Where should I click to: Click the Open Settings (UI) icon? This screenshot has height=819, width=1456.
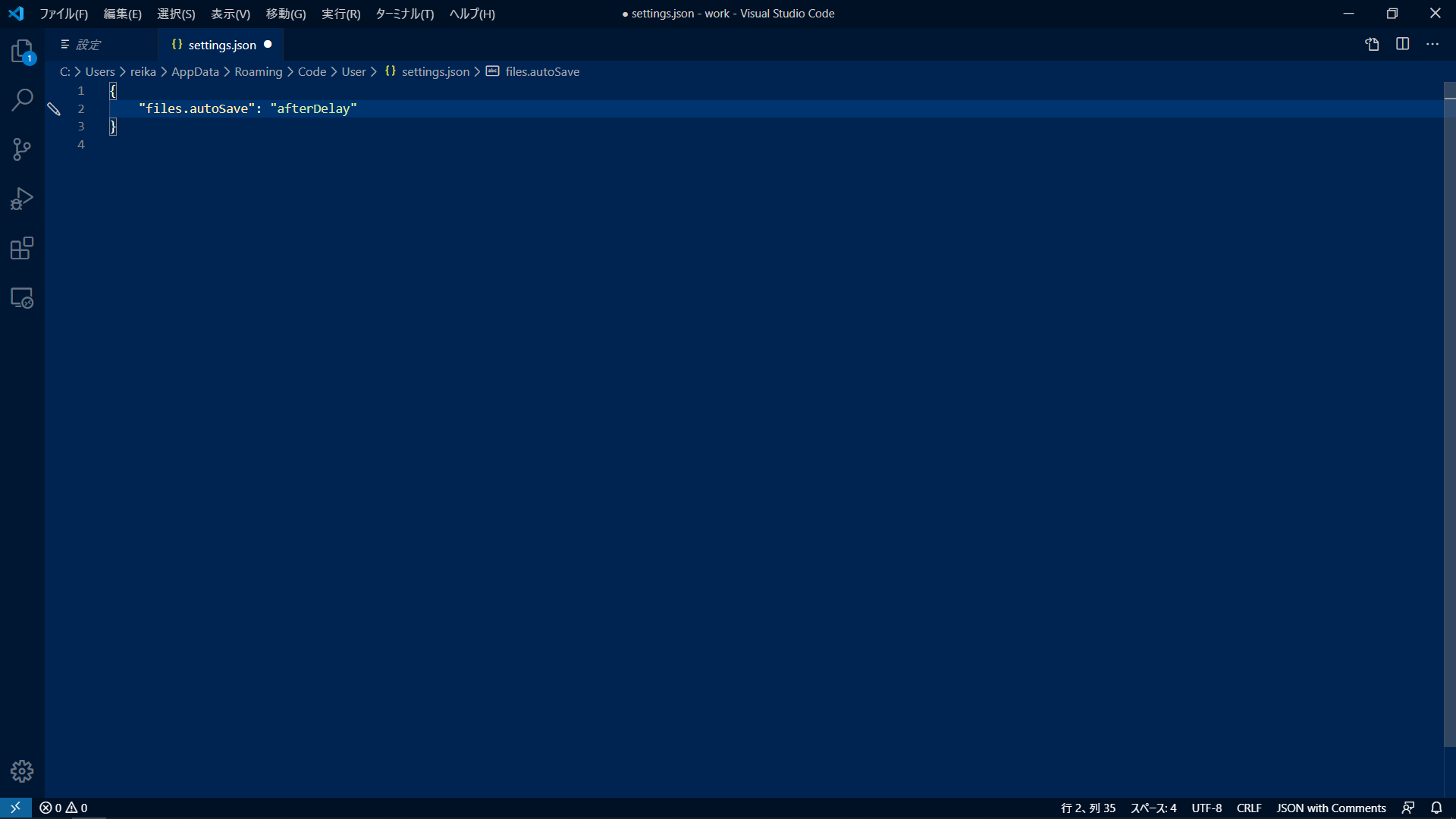[1372, 44]
